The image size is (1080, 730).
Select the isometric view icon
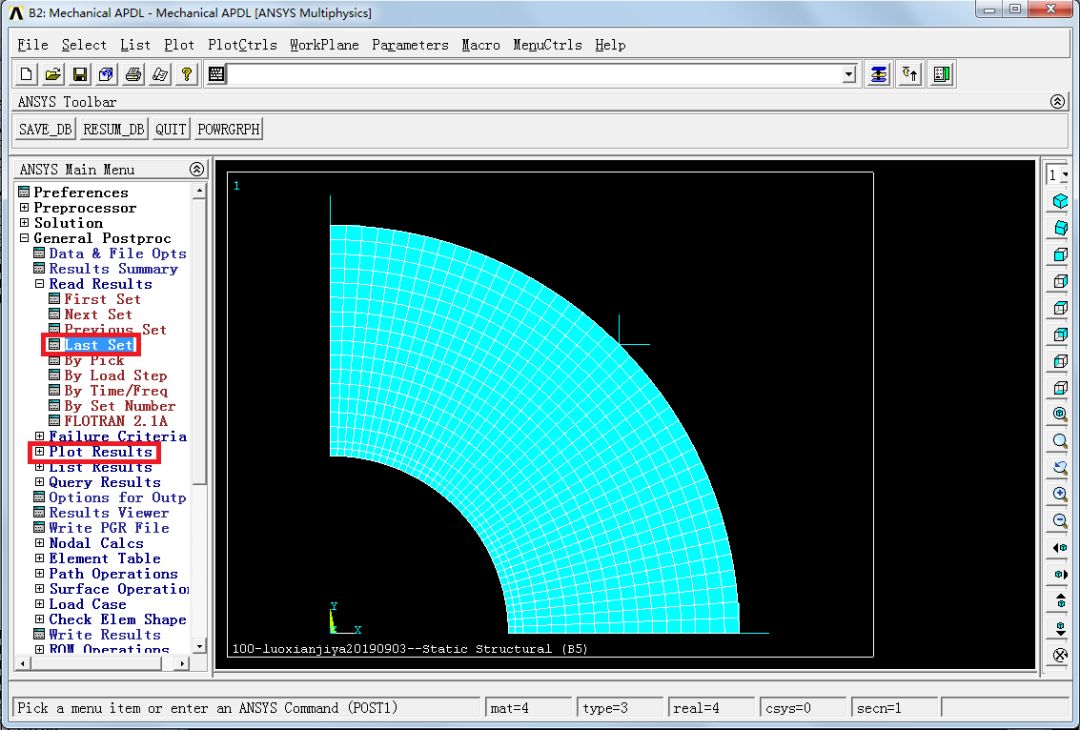(1058, 200)
